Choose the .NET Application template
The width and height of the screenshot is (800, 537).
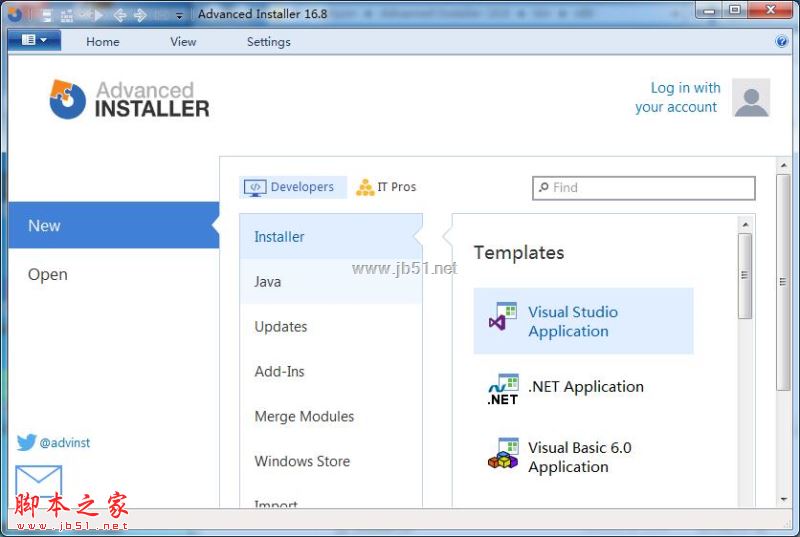pyautogui.click(x=583, y=388)
